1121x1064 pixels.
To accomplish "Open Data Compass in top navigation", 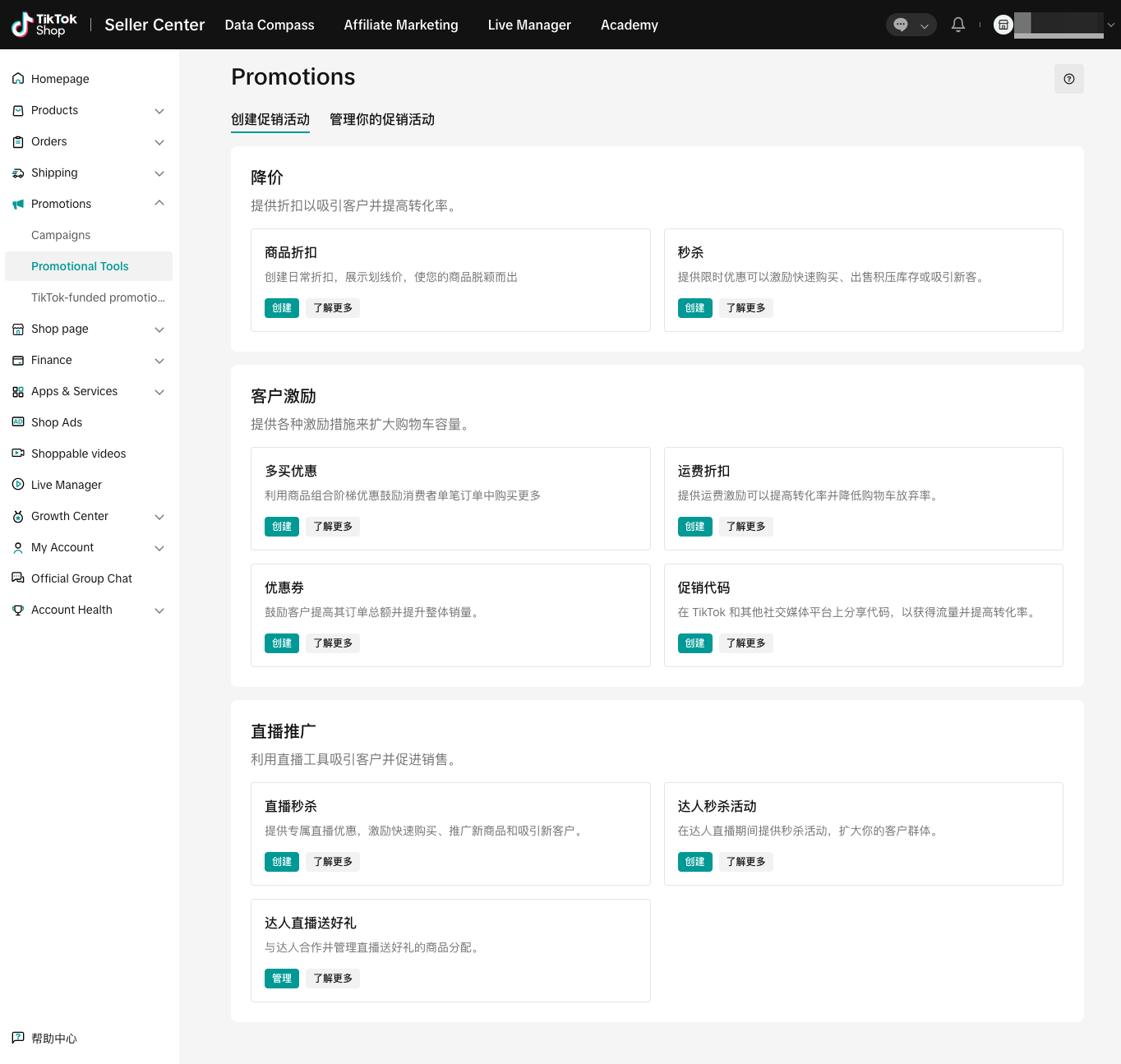I will [270, 25].
